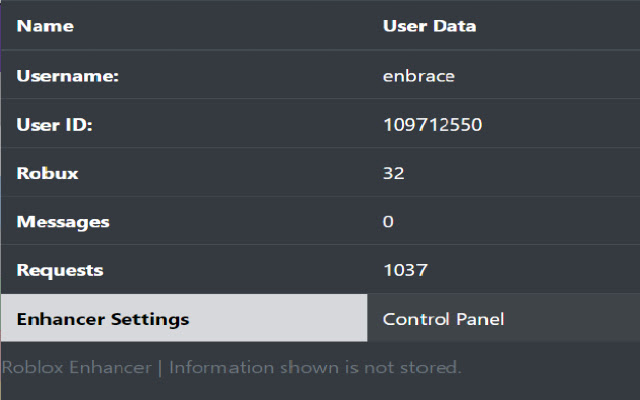Click the Requests count value 1037
Viewport: 640px width, 400px height.
pyautogui.click(x=405, y=270)
